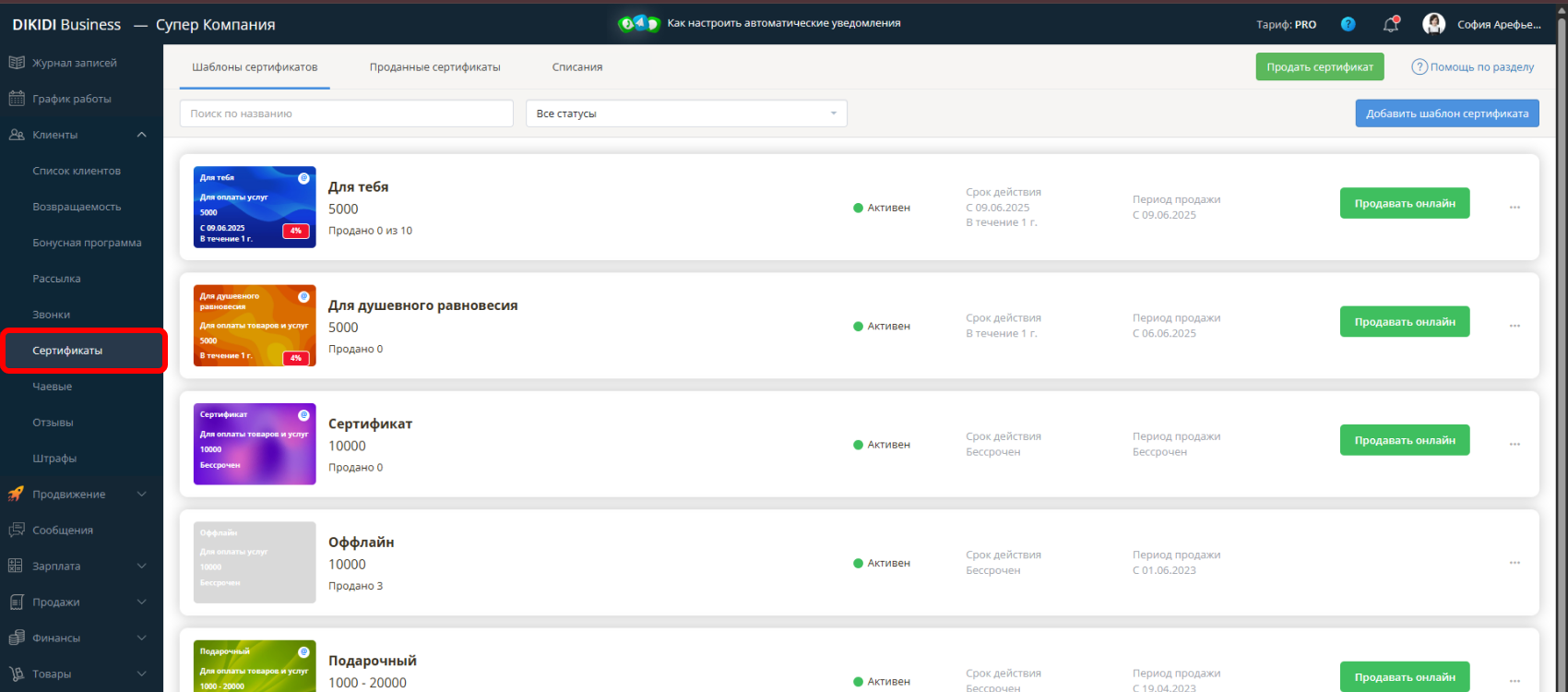The width and height of the screenshot is (1568, 692).
Task: Click the Сообщения chat icon
Action: point(17,531)
